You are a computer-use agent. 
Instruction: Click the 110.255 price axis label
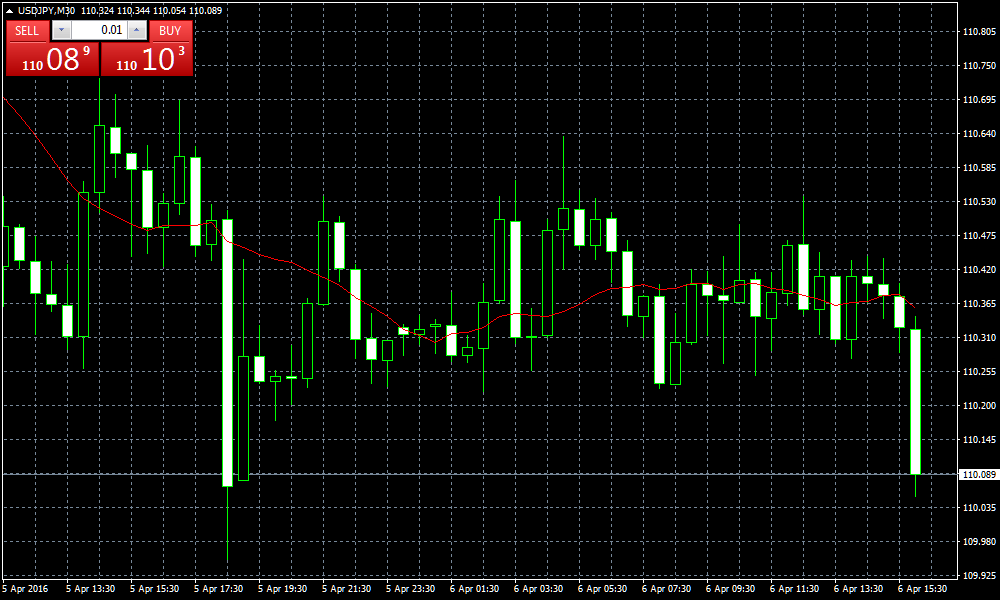click(979, 372)
